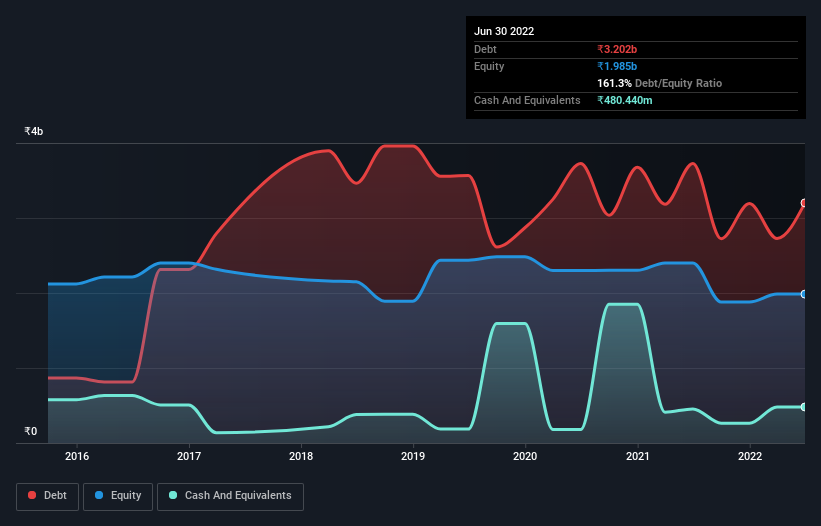
Task: Click the 2016 x-axis label
Action: [77, 456]
